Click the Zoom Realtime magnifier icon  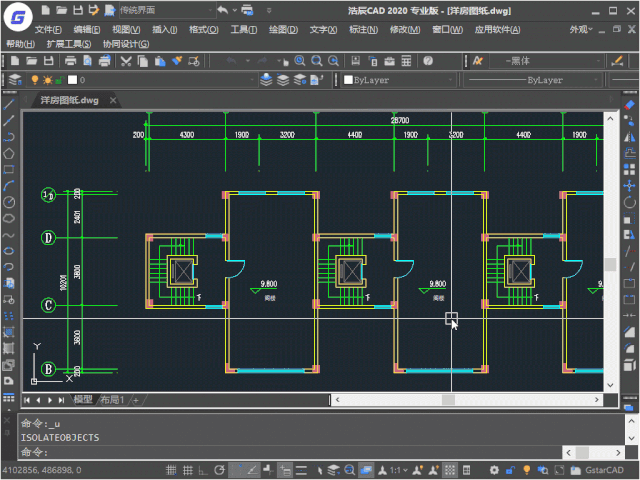tap(301, 61)
